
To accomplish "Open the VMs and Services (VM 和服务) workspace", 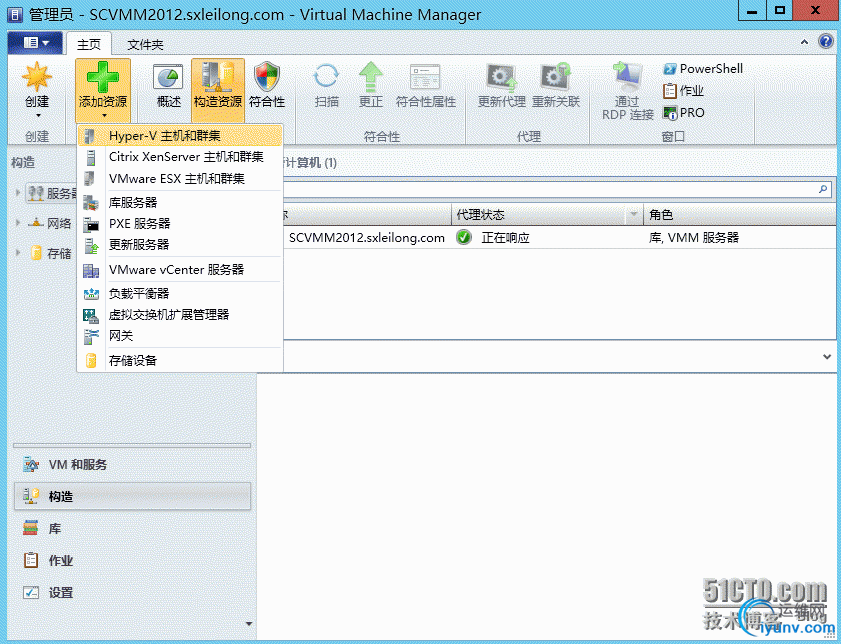I will tap(132, 464).
